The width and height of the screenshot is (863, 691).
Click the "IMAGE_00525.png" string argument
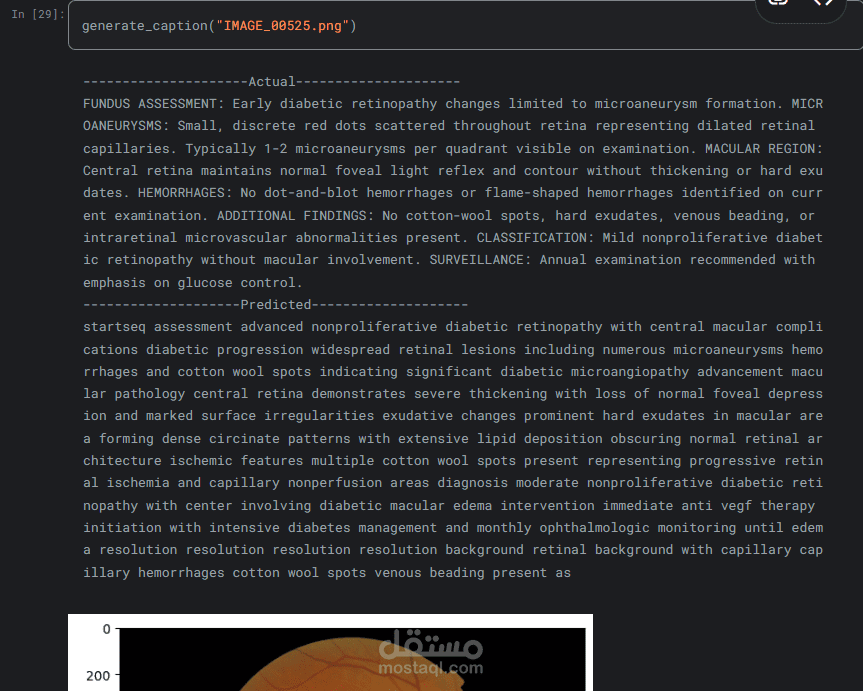(282, 26)
